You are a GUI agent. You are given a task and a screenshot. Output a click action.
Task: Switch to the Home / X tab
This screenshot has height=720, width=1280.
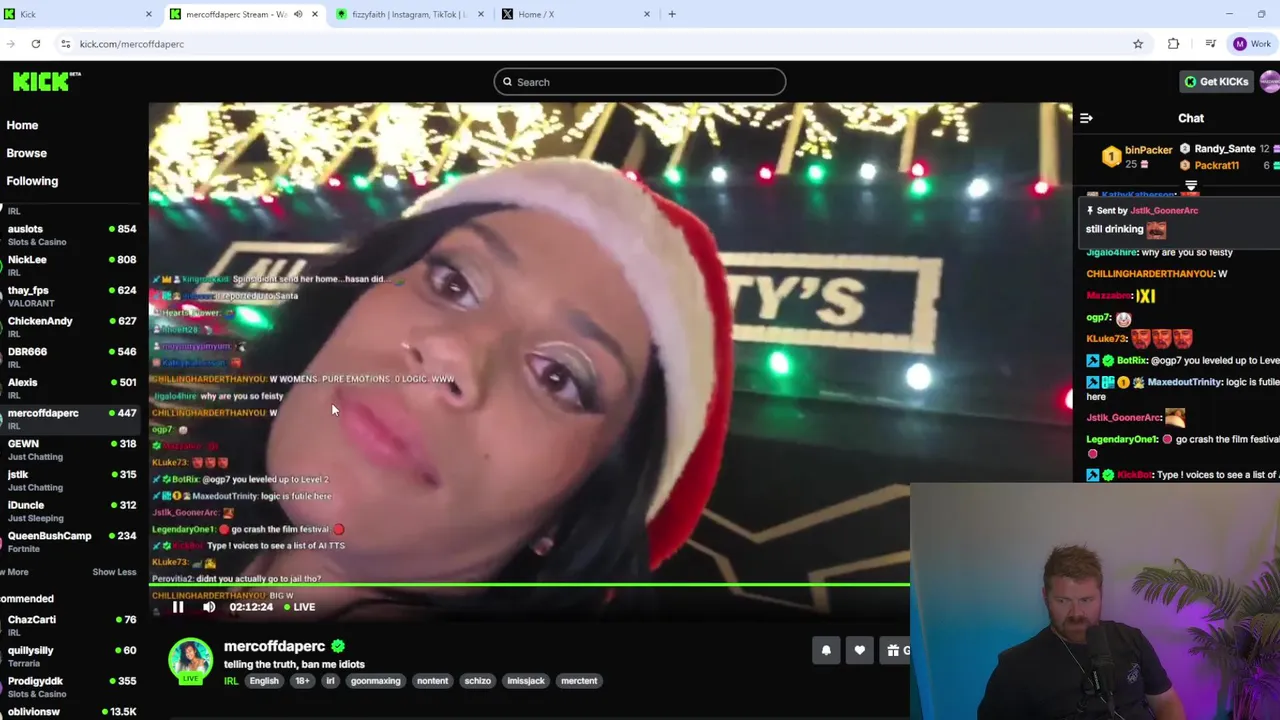pos(576,14)
